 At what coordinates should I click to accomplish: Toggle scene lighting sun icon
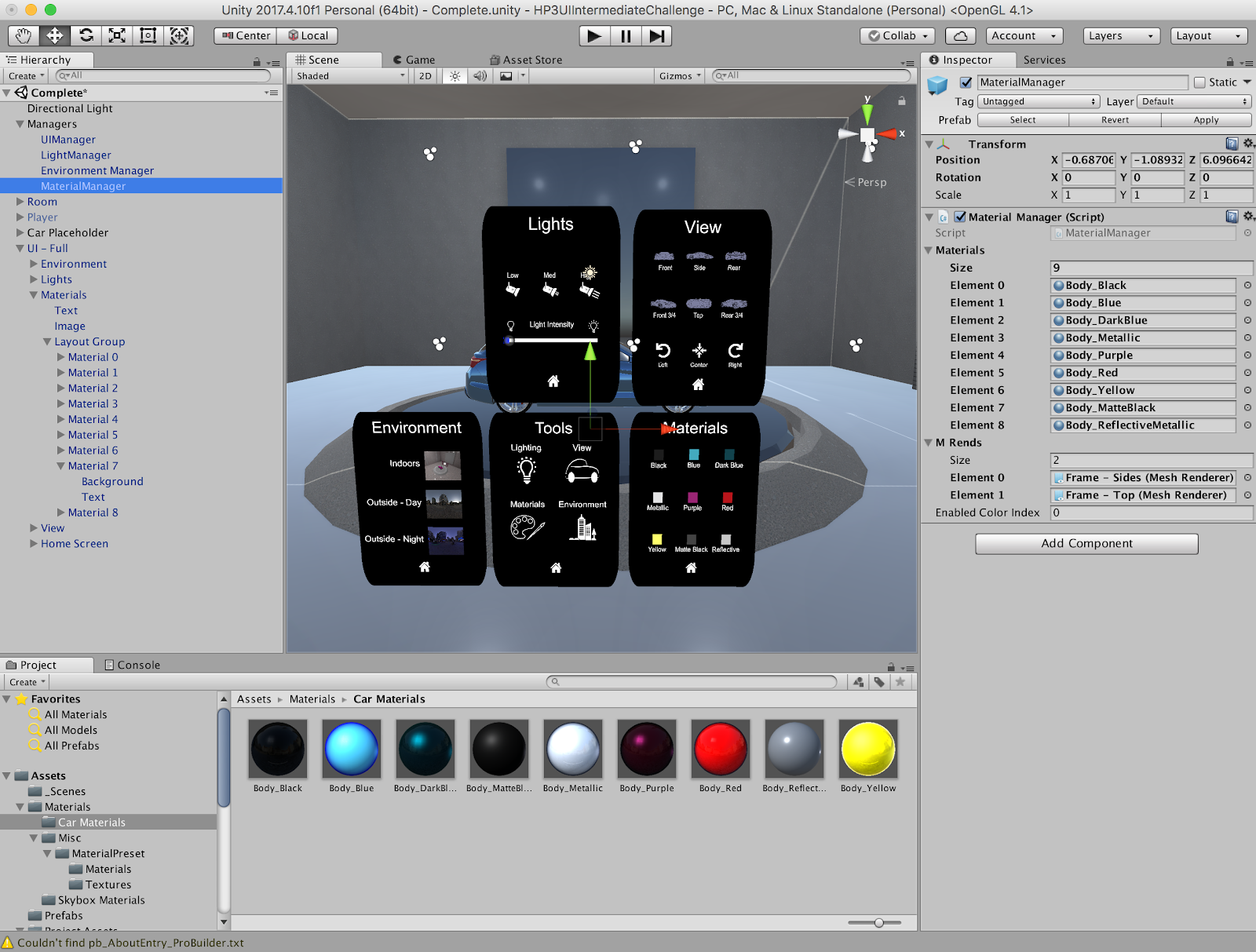point(455,76)
